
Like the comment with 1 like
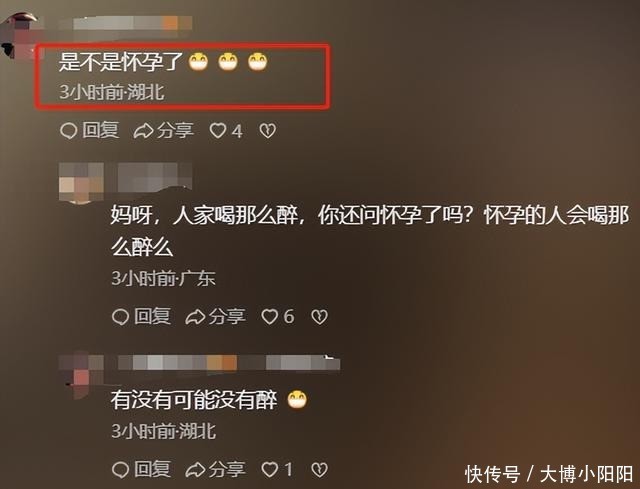point(278,469)
